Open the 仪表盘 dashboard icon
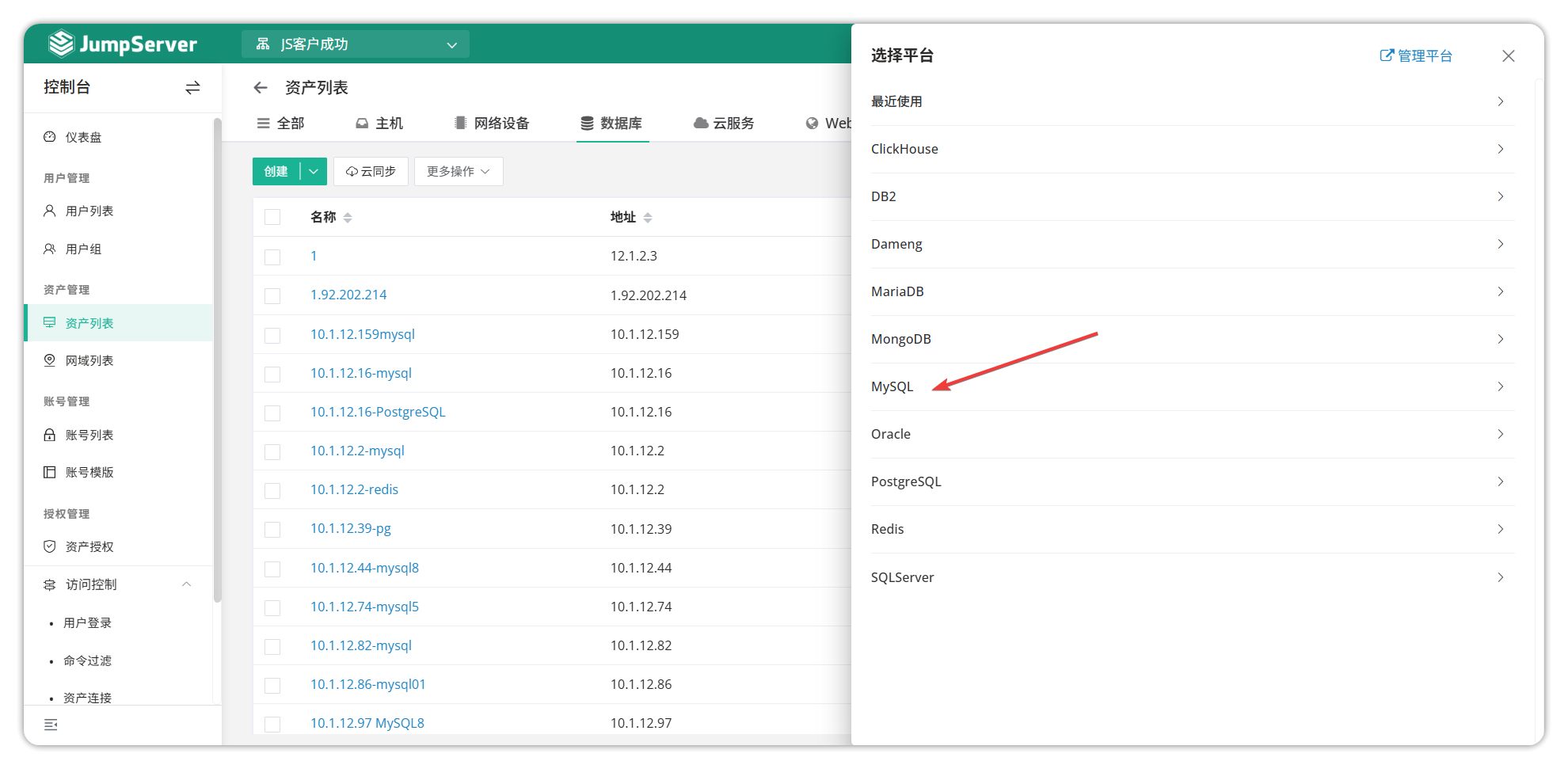Screen dimensions: 1568x761 click(x=49, y=136)
